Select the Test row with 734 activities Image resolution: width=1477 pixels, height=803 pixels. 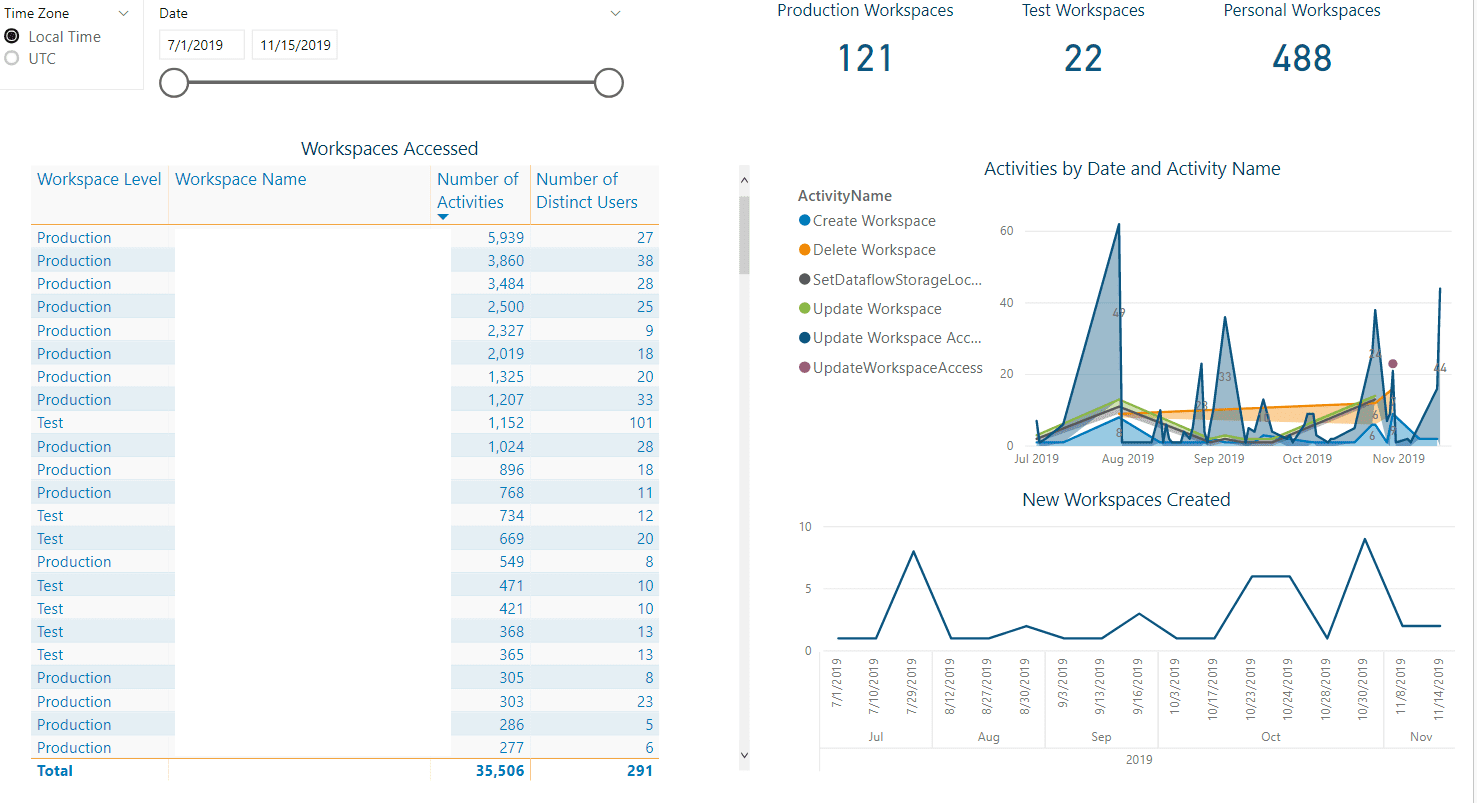click(345, 516)
